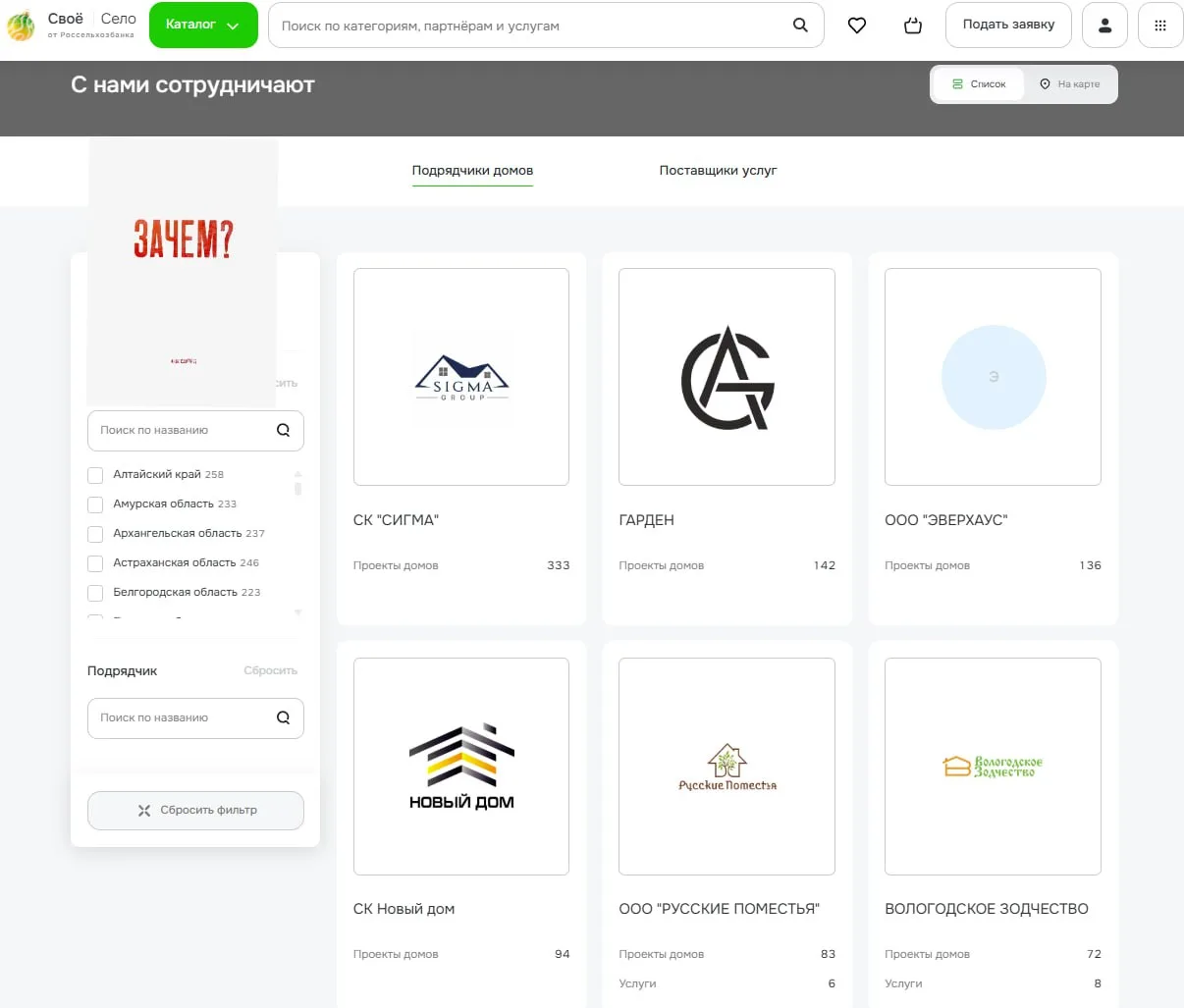Select the Белгородская область checkbox
The image size is (1184, 1008).
(x=95, y=593)
